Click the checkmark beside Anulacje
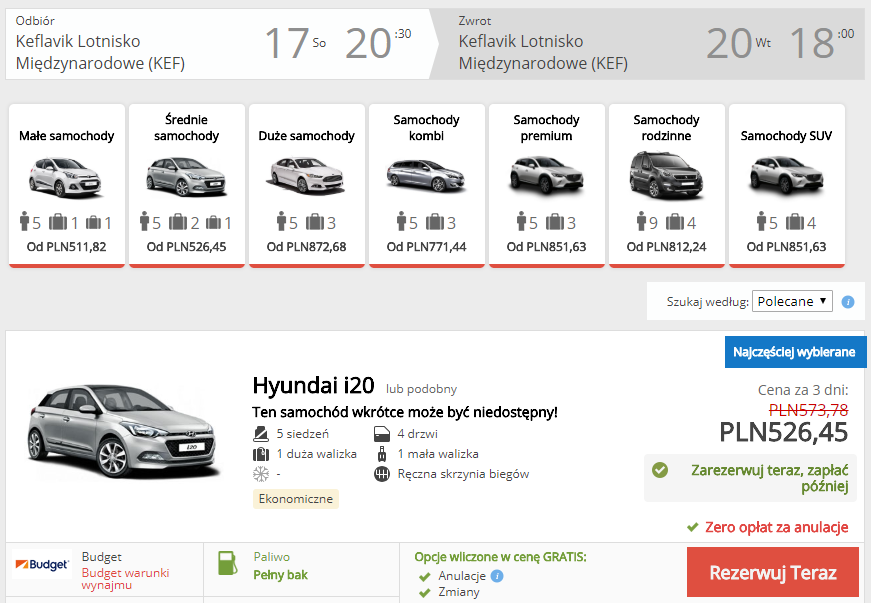Screen dimensions: 871x603 [425, 577]
